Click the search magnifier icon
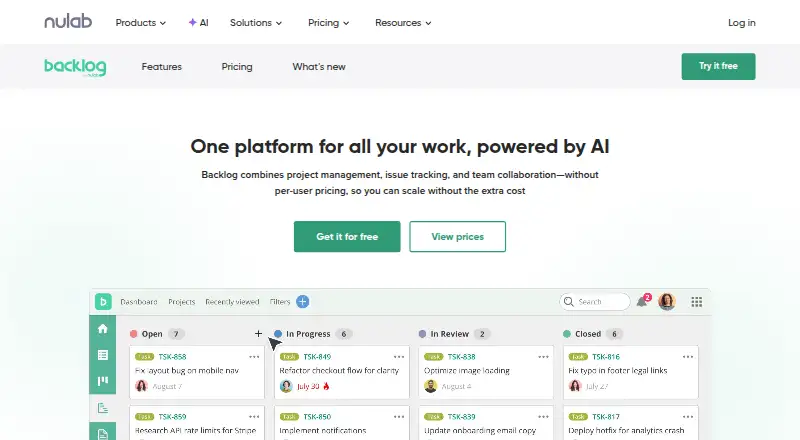The image size is (800, 440). tap(568, 302)
